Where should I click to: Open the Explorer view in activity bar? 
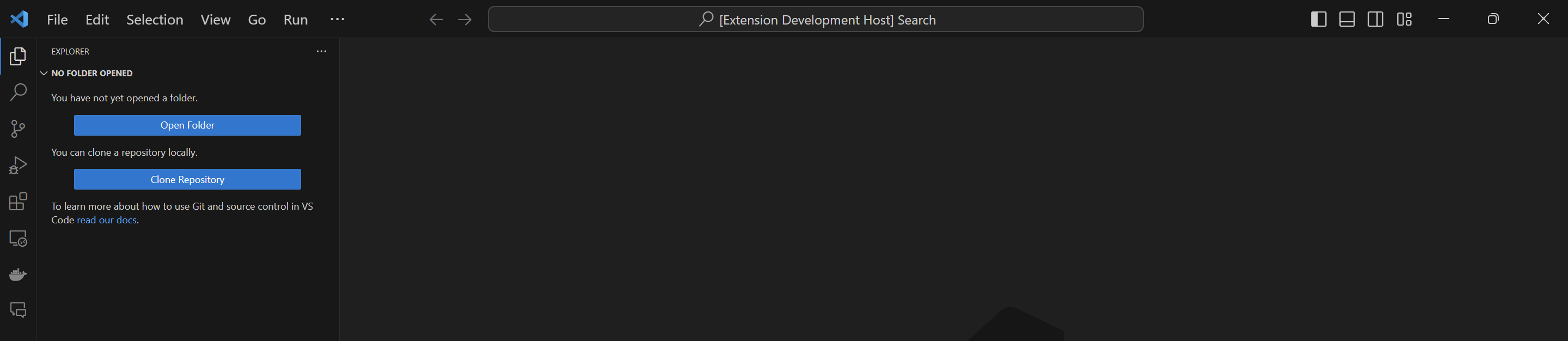(x=19, y=57)
